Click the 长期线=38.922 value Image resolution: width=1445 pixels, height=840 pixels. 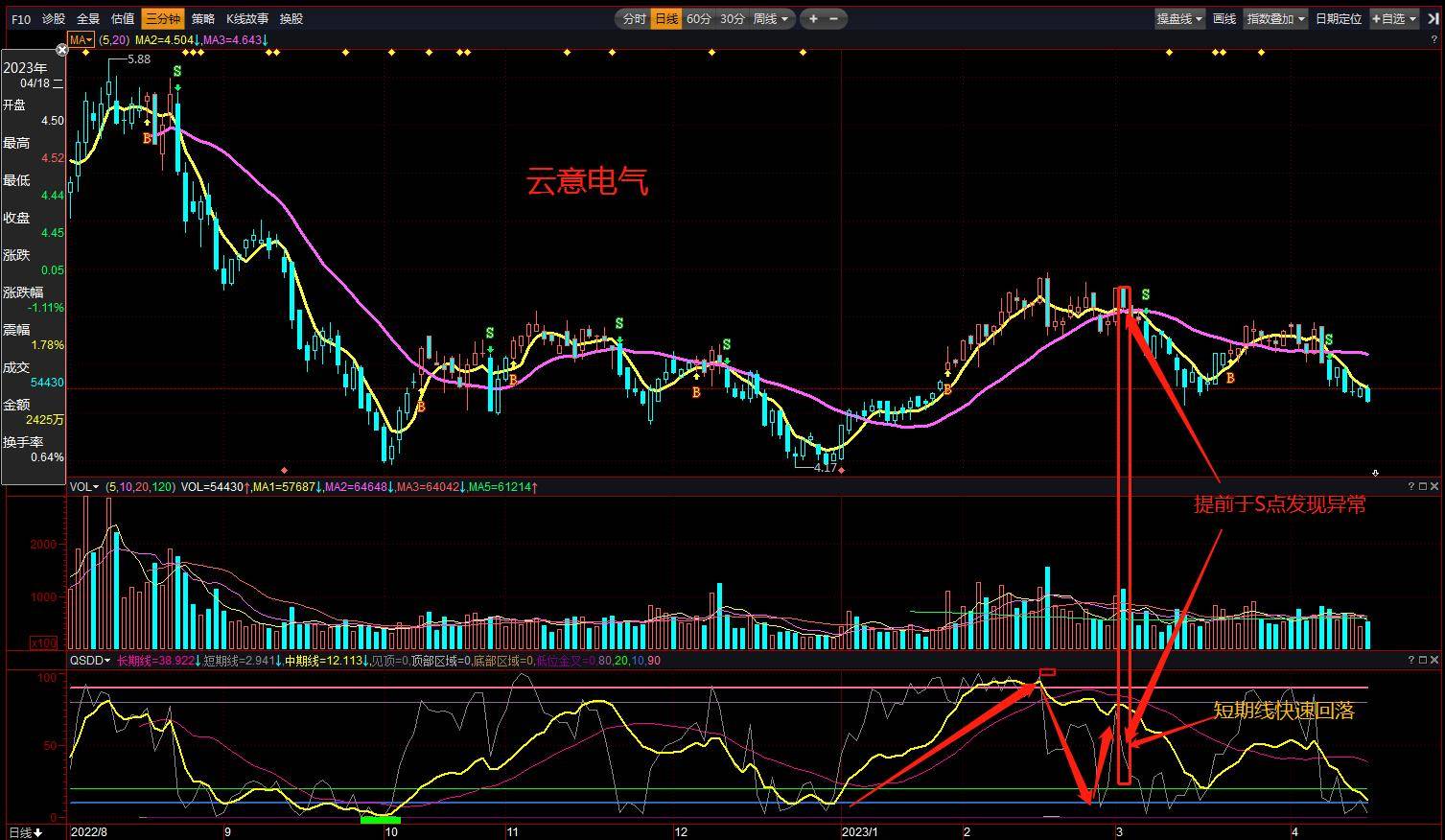[155, 661]
